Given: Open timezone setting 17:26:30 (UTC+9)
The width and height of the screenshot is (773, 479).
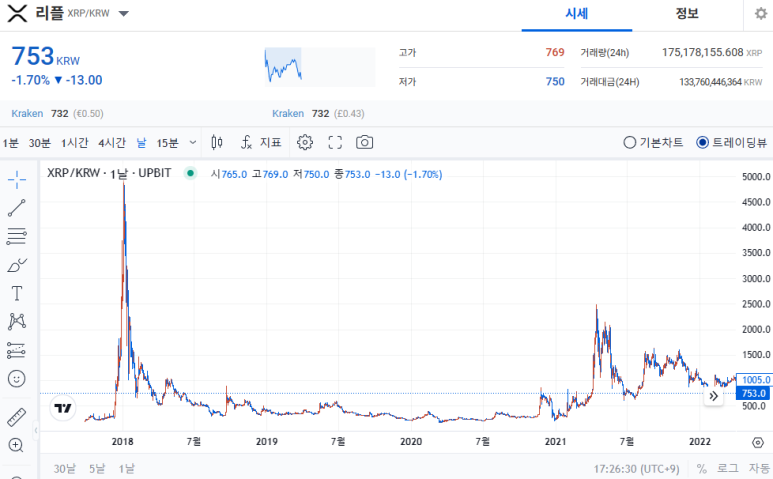Looking at the screenshot, I should pos(636,469).
